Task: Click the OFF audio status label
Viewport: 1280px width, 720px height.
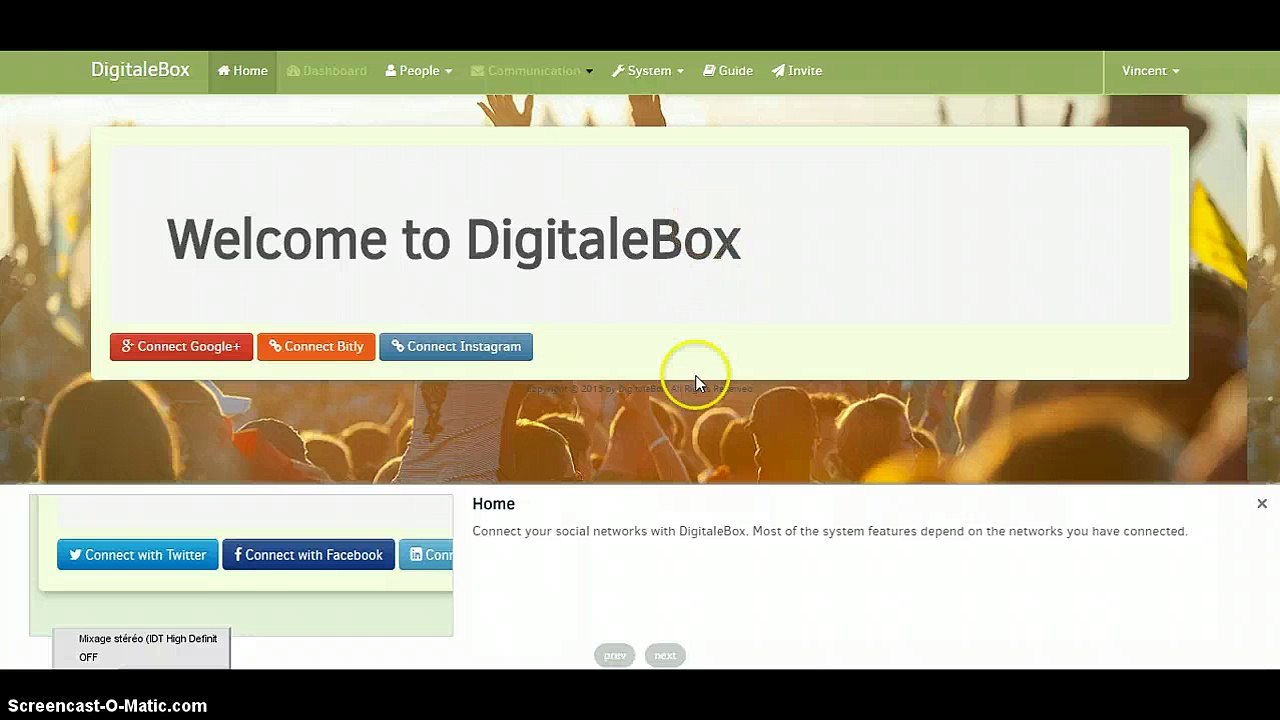Action: (88, 657)
